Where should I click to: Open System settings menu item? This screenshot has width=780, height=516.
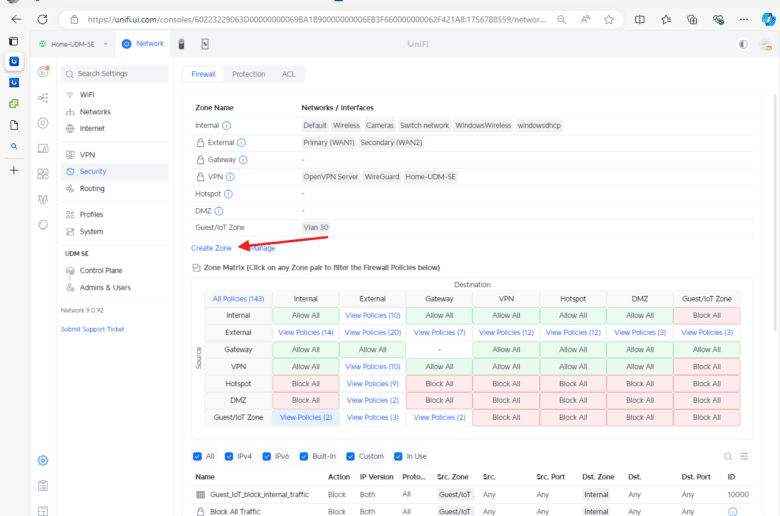click(115, 232)
